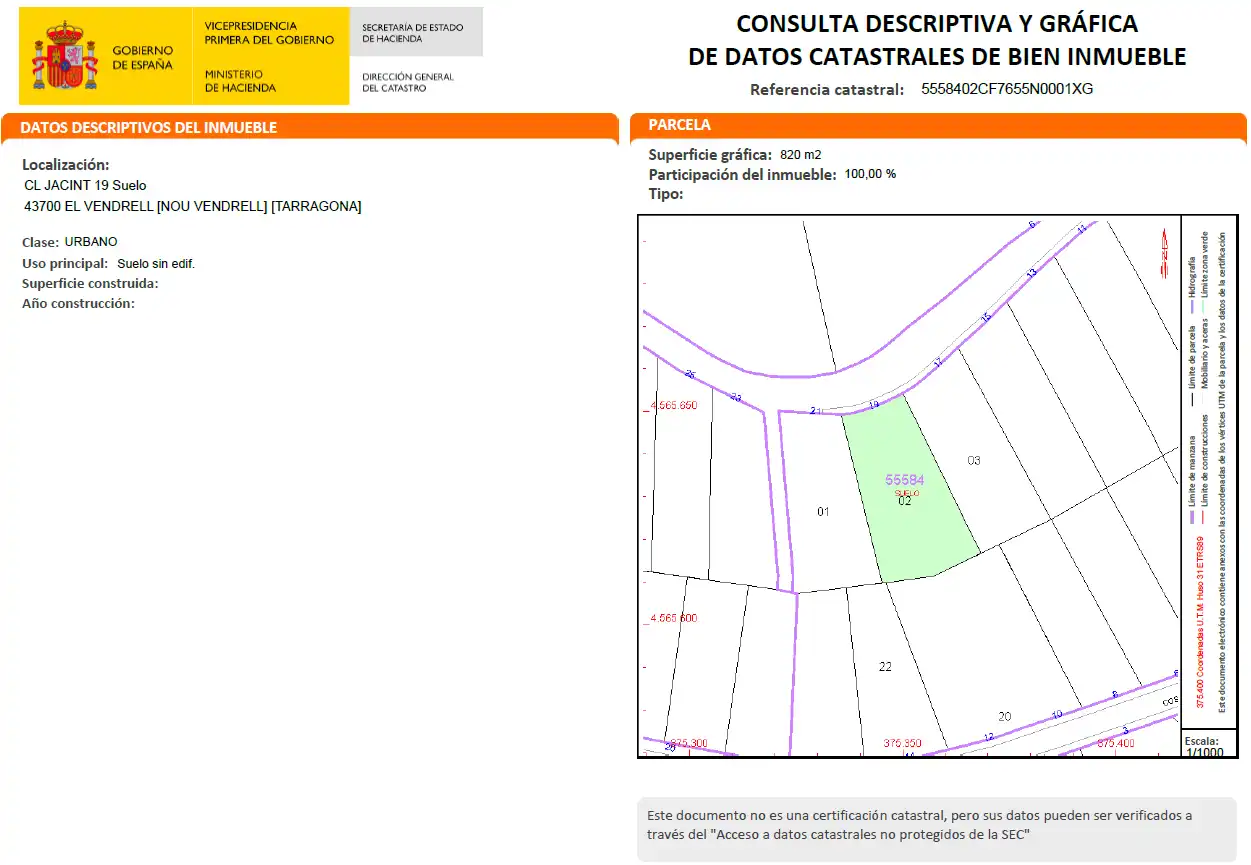Click the coordinate label '4.565.600'
Viewport: 1251px width, 865px height.
pyautogui.click(x=673, y=618)
